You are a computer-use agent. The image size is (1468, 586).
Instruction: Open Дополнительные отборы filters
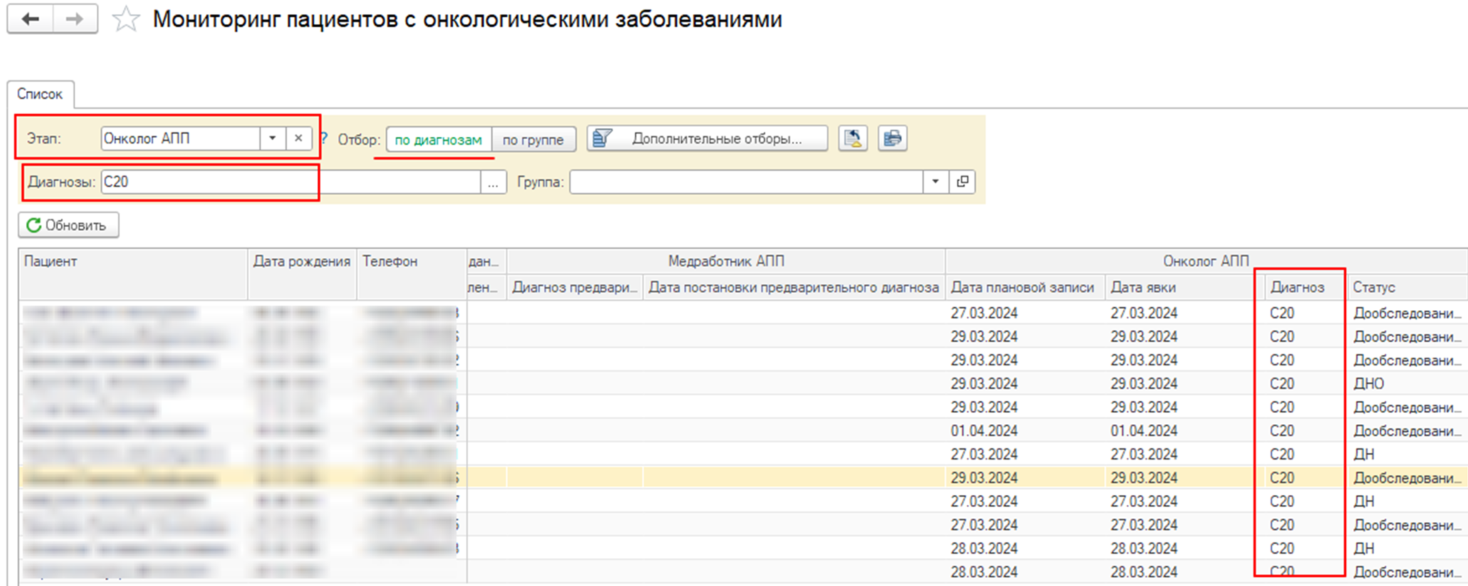(x=707, y=139)
